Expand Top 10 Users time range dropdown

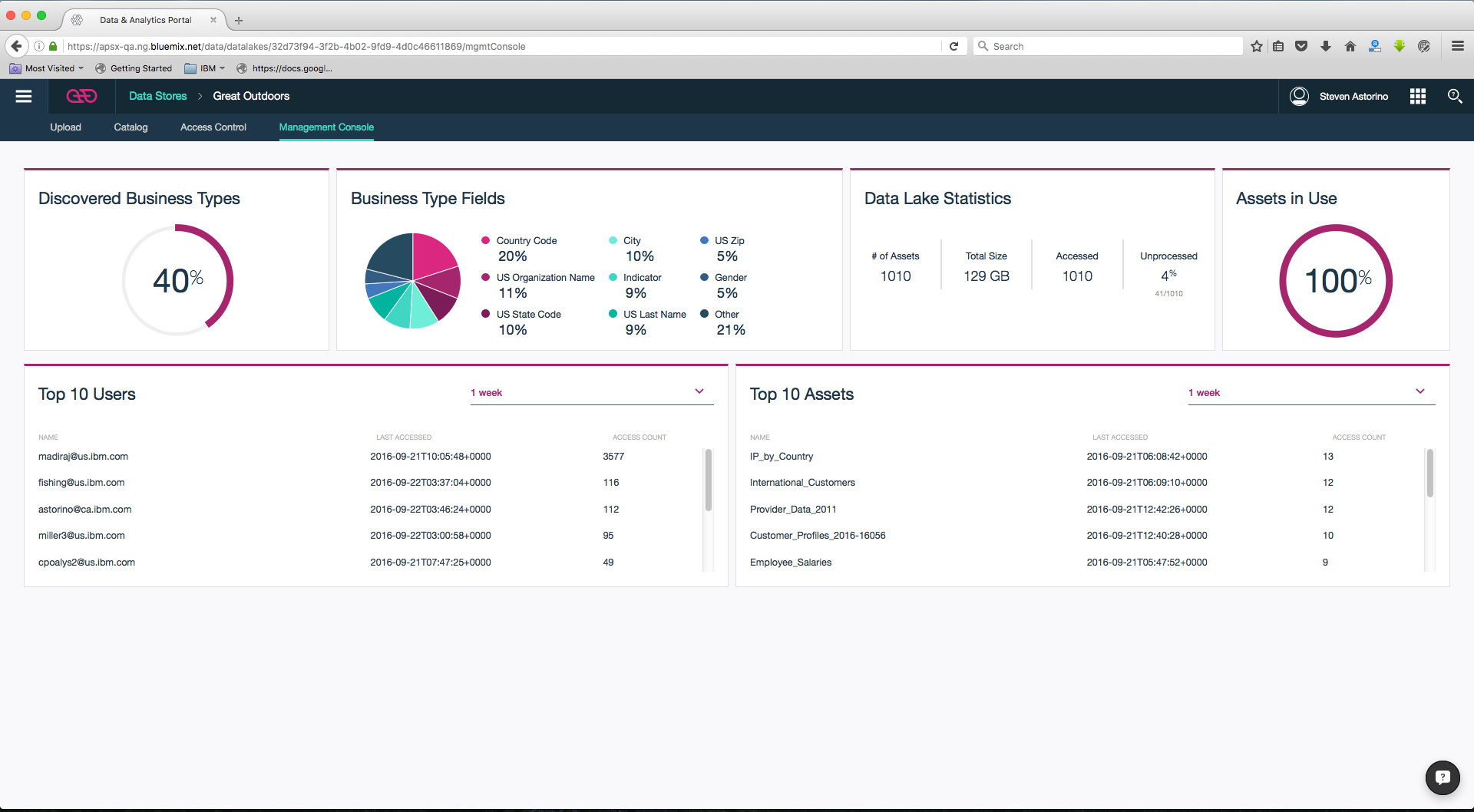699,391
